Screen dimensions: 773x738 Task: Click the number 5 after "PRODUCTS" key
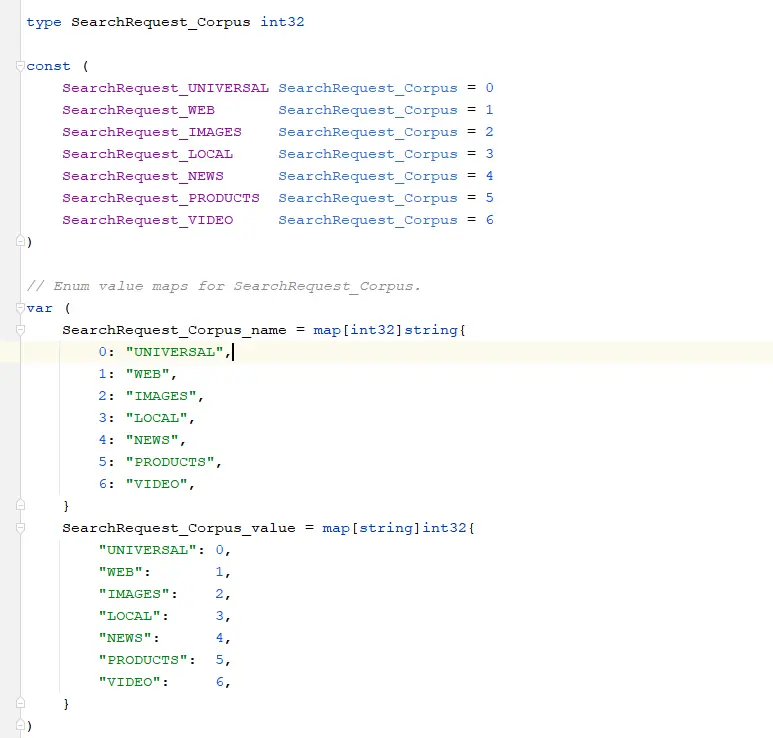(x=219, y=660)
